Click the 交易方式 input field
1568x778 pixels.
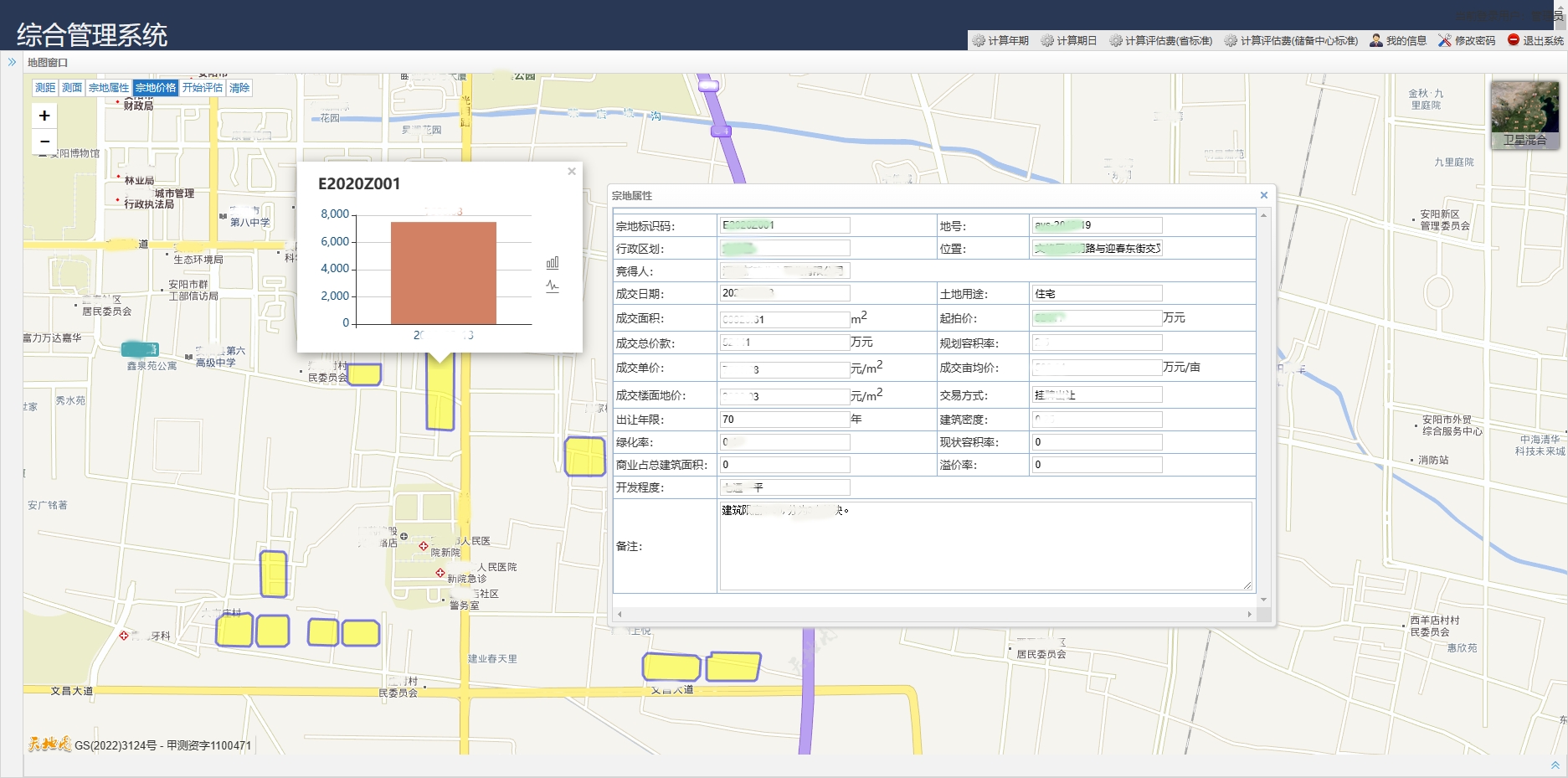click(x=1097, y=394)
